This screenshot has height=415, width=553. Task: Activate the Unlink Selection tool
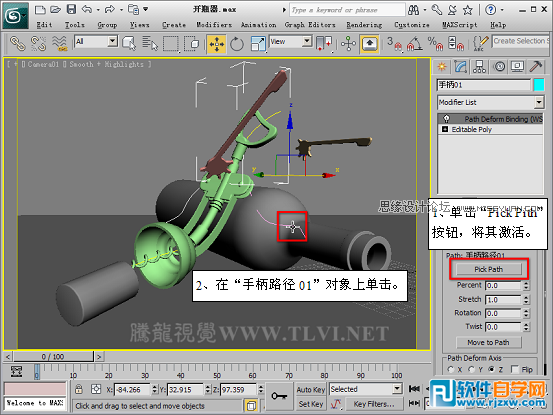tap(38, 44)
